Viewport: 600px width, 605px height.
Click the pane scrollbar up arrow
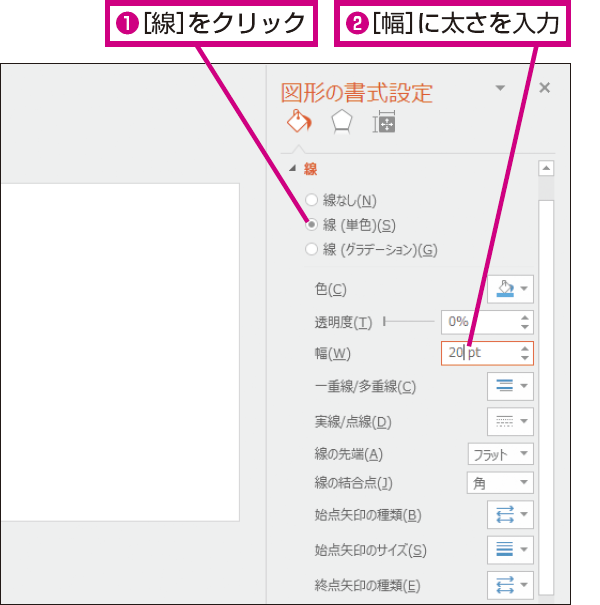546,168
